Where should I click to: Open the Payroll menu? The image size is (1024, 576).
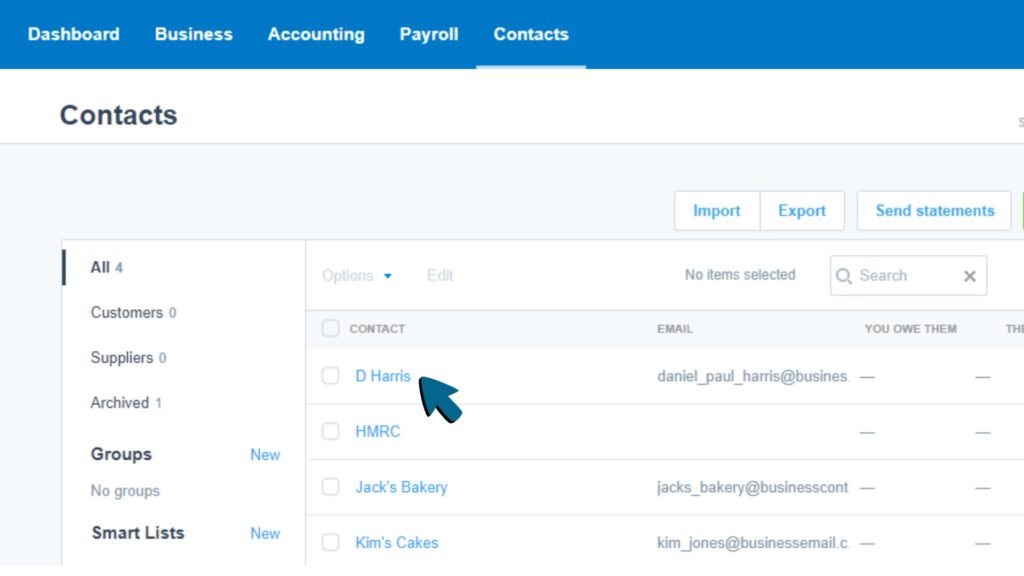point(429,34)
